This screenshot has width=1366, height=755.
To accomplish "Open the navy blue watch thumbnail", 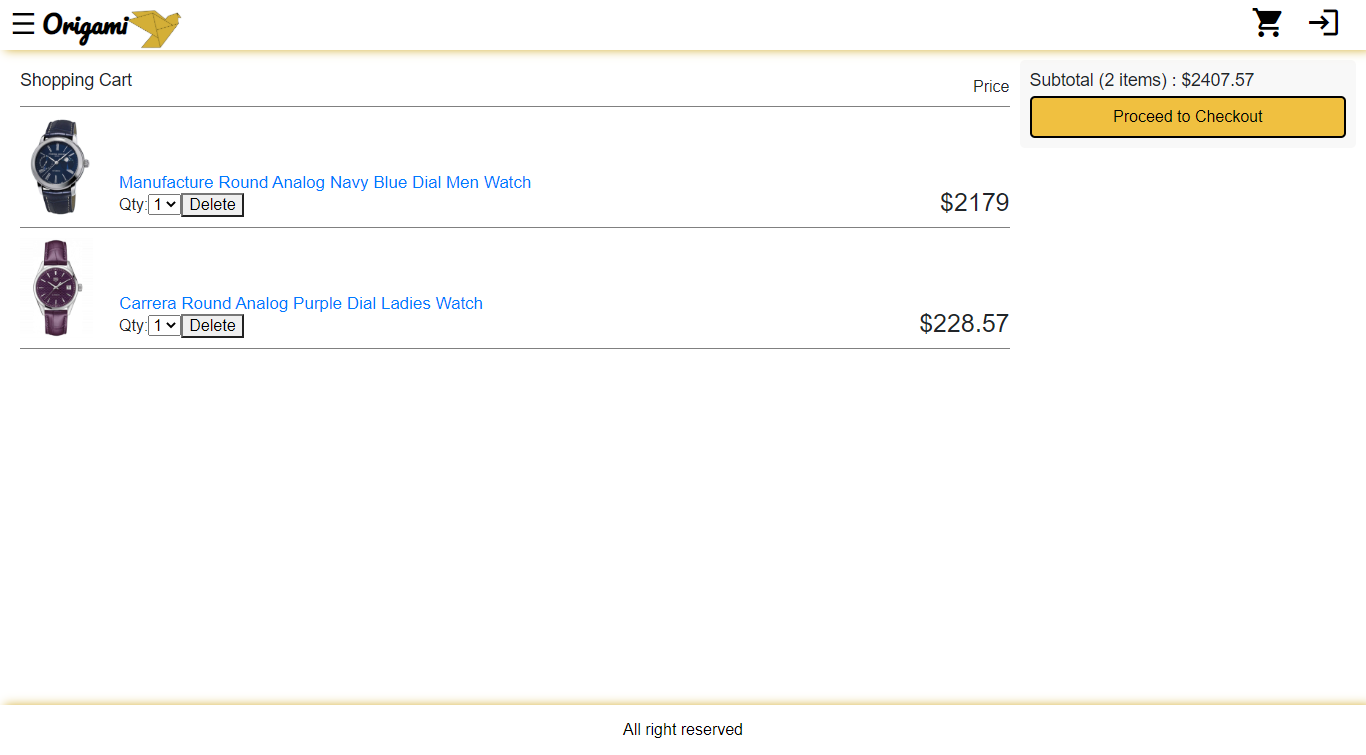I will click(x=58, y=167).
